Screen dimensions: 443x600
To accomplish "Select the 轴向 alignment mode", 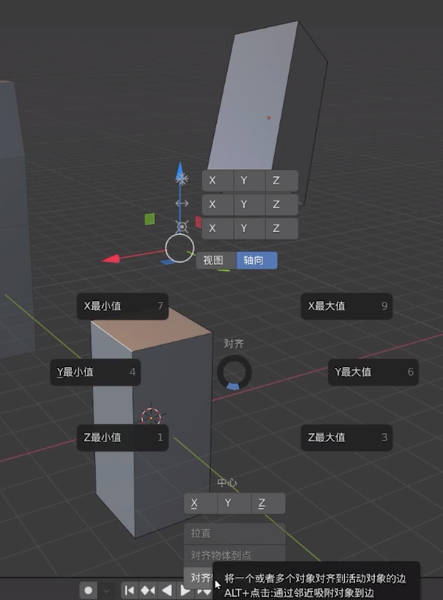I will tap(257, 260).
